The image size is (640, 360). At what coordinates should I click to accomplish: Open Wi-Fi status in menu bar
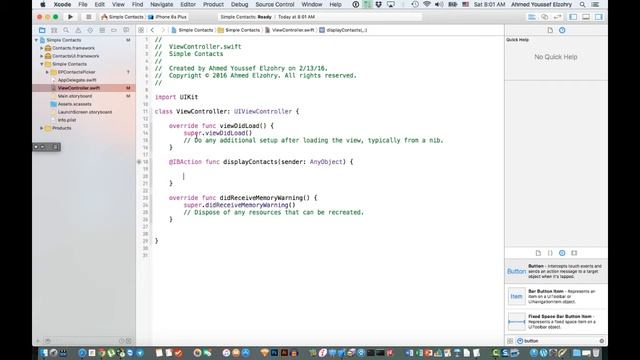[427, 4]
